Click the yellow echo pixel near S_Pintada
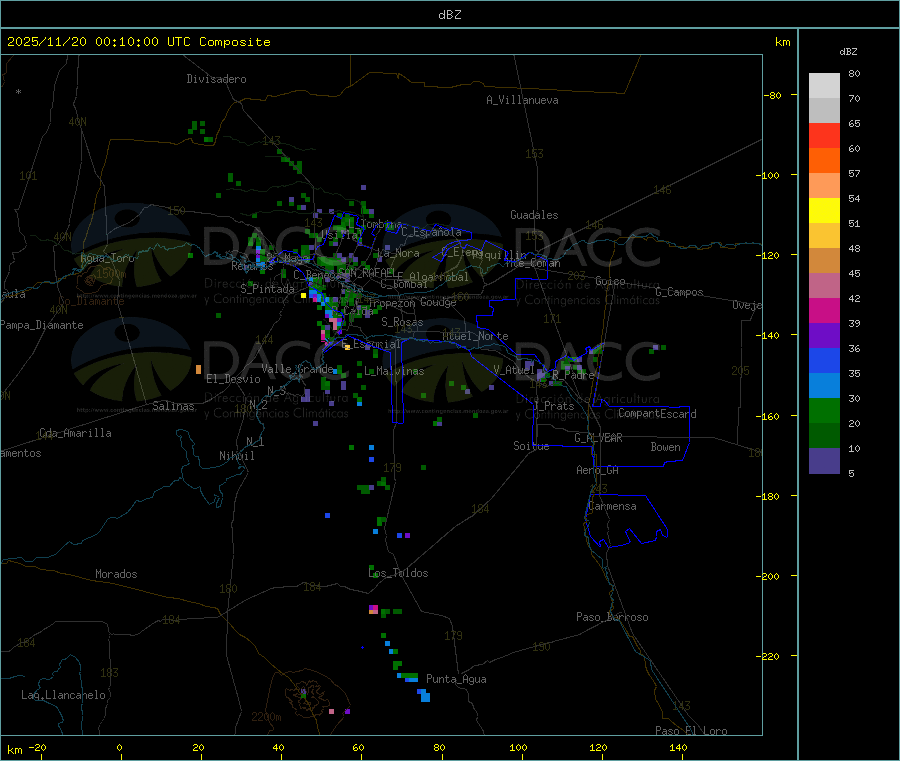Viewport: 900px width, 761px height. click(303, 296)
